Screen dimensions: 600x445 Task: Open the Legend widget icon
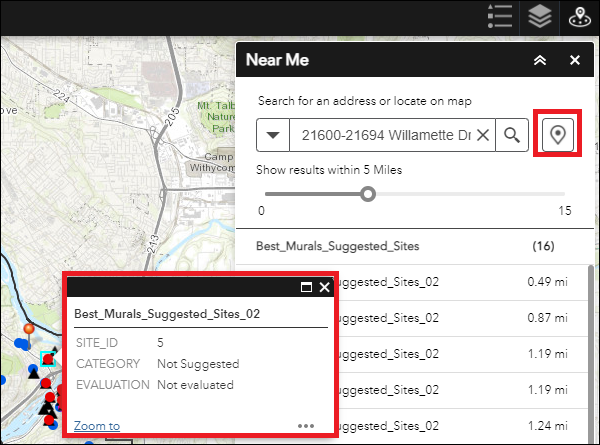point(500,16)
